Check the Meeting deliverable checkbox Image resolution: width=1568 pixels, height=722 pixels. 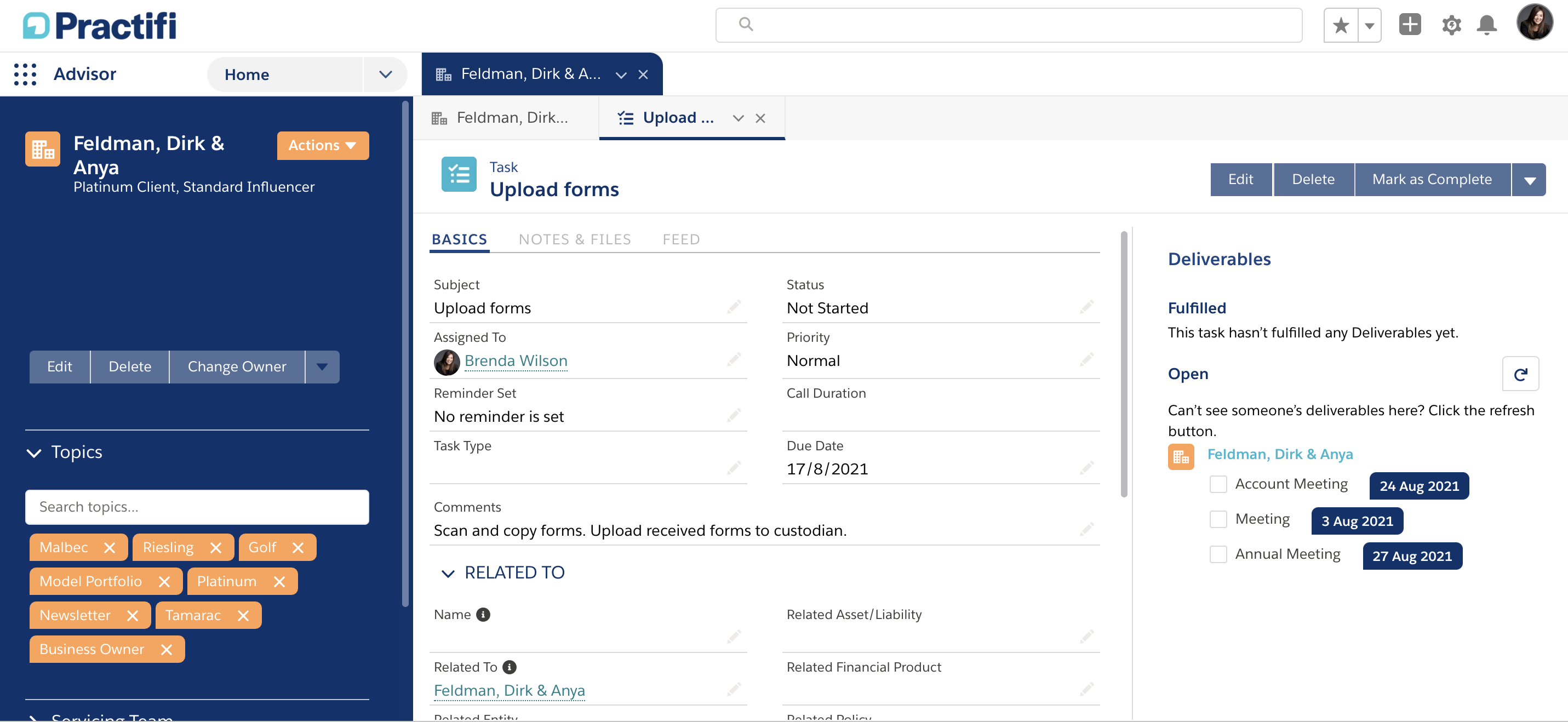[1218, 519]
